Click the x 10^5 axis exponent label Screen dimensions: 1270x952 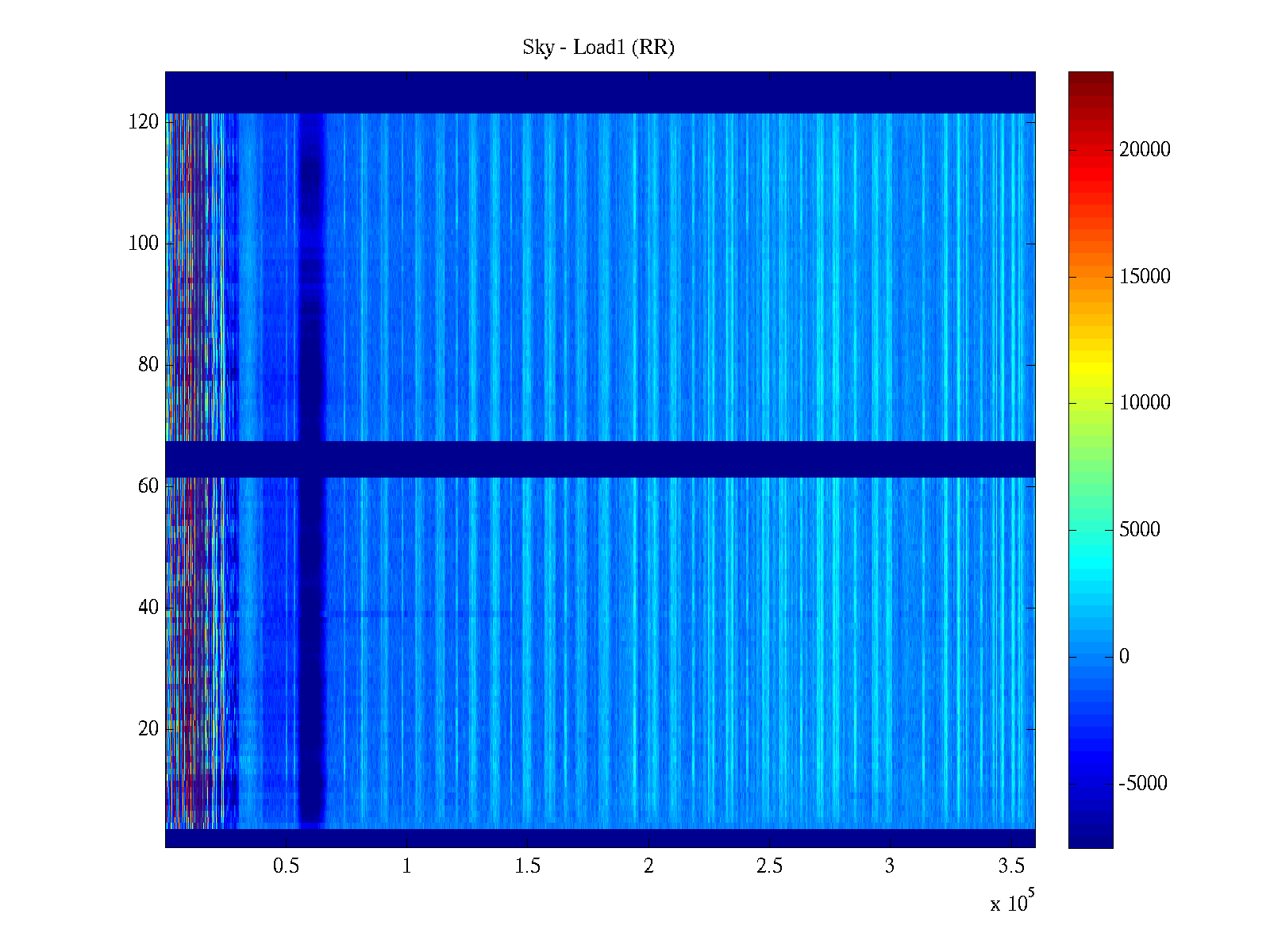(1012, 903)
